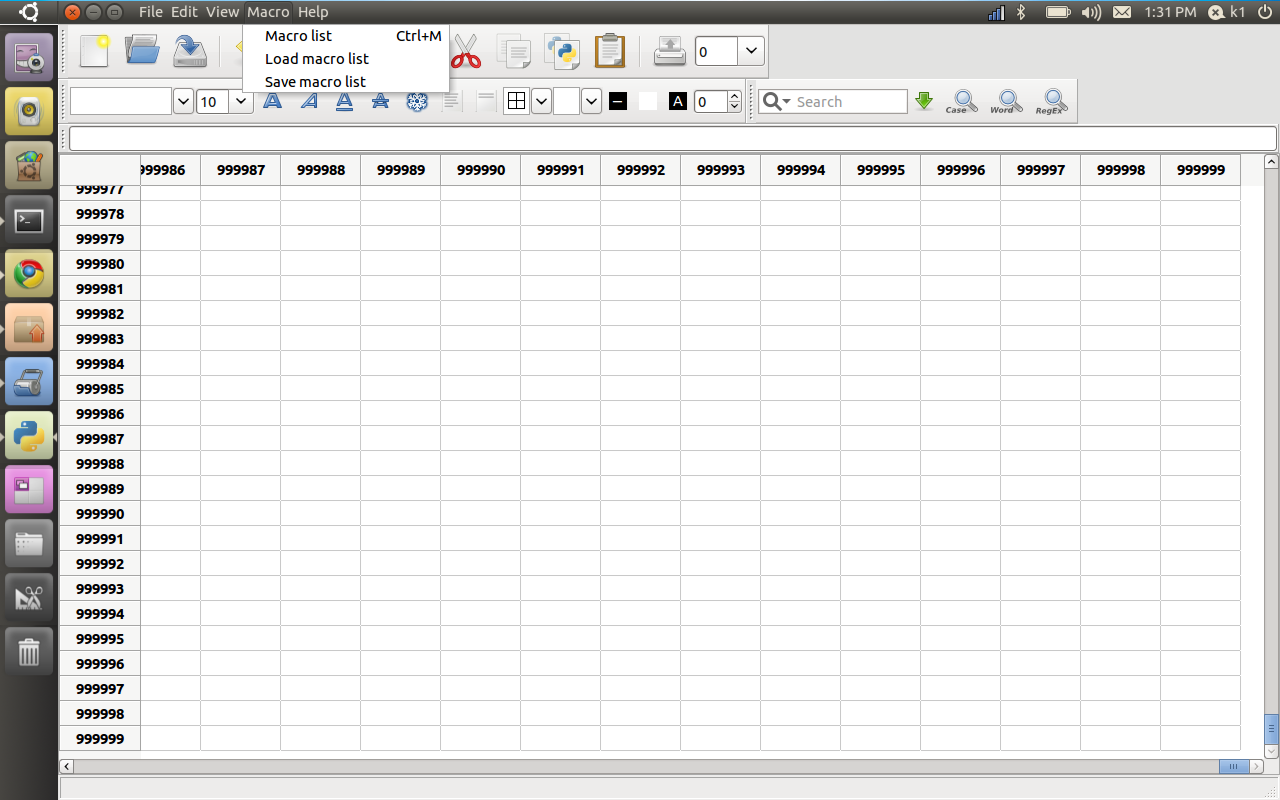This screenshot has height=800, width=1280.
Task: Choose Load macro list from menu
Action: coord(316,59)
